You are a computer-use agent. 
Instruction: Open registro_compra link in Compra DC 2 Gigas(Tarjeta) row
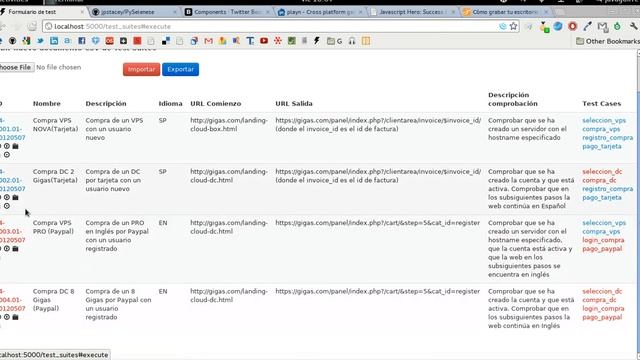click(607, 189)
